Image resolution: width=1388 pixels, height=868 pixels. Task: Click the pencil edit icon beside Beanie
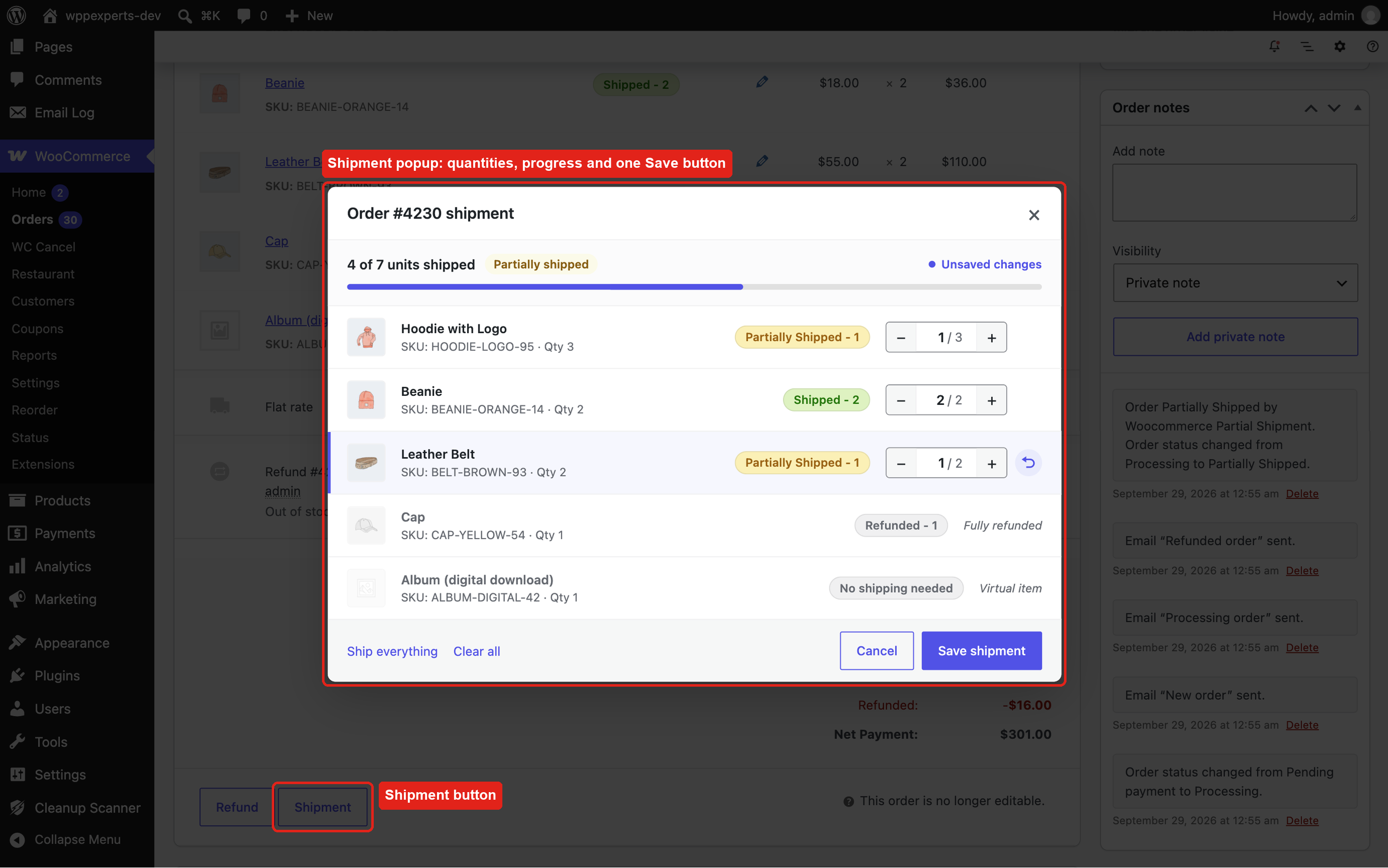(762, 82)
